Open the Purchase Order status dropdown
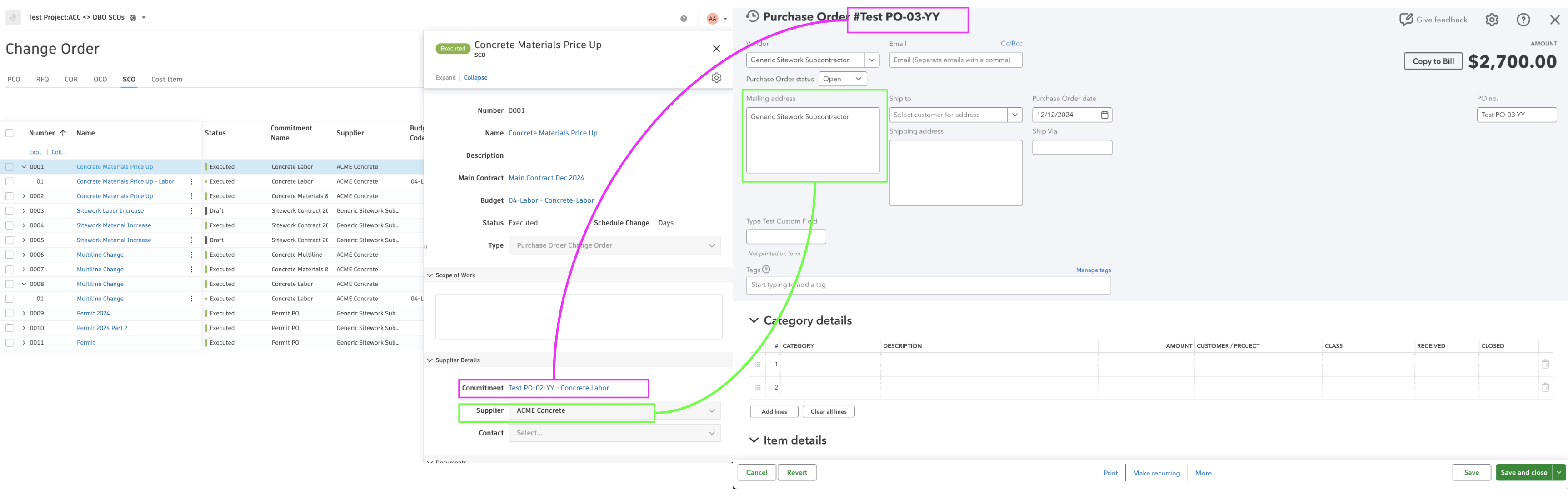Screen dimensions: 1568x500 tap(843, 79)
